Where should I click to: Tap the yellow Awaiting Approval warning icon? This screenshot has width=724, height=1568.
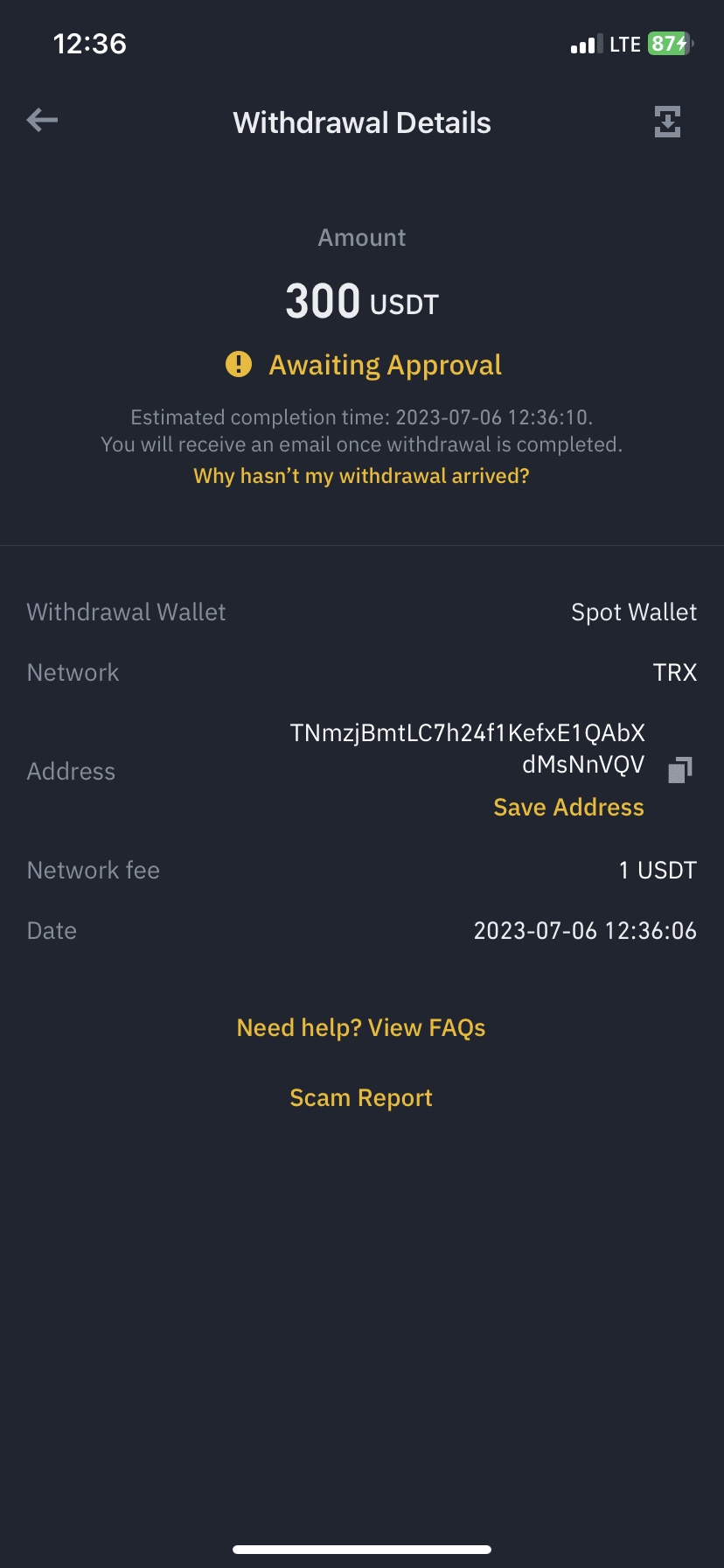(x=239, y=364)
